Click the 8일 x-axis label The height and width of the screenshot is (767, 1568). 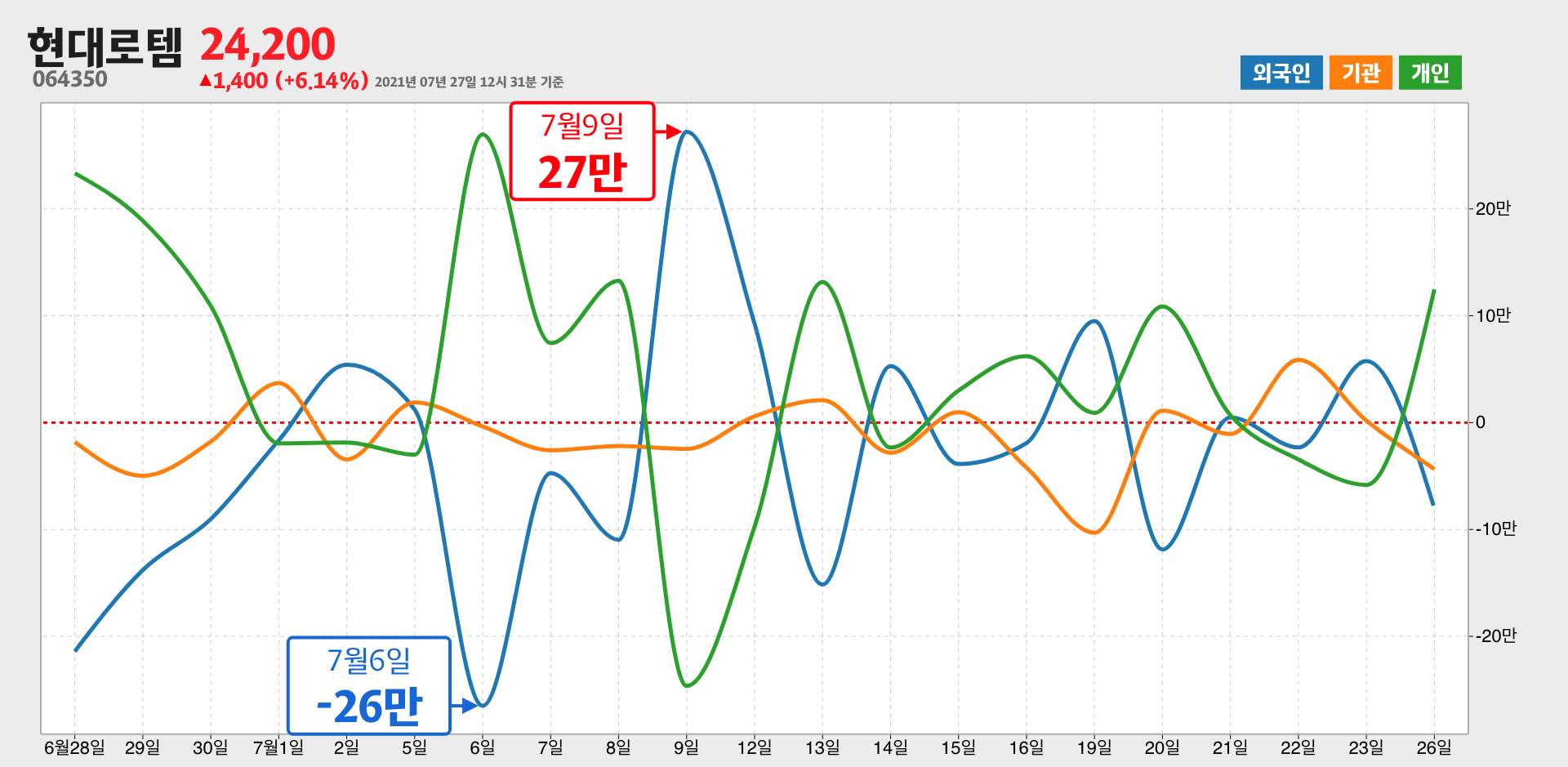pos(618,747)
